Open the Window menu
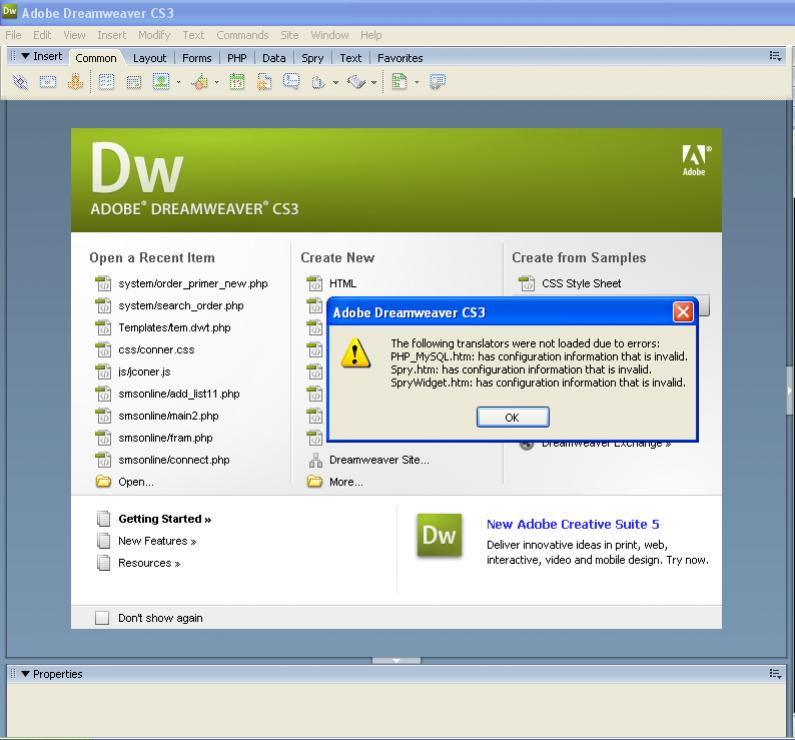The width and height of the screenshot is (795, 740). 330,35
